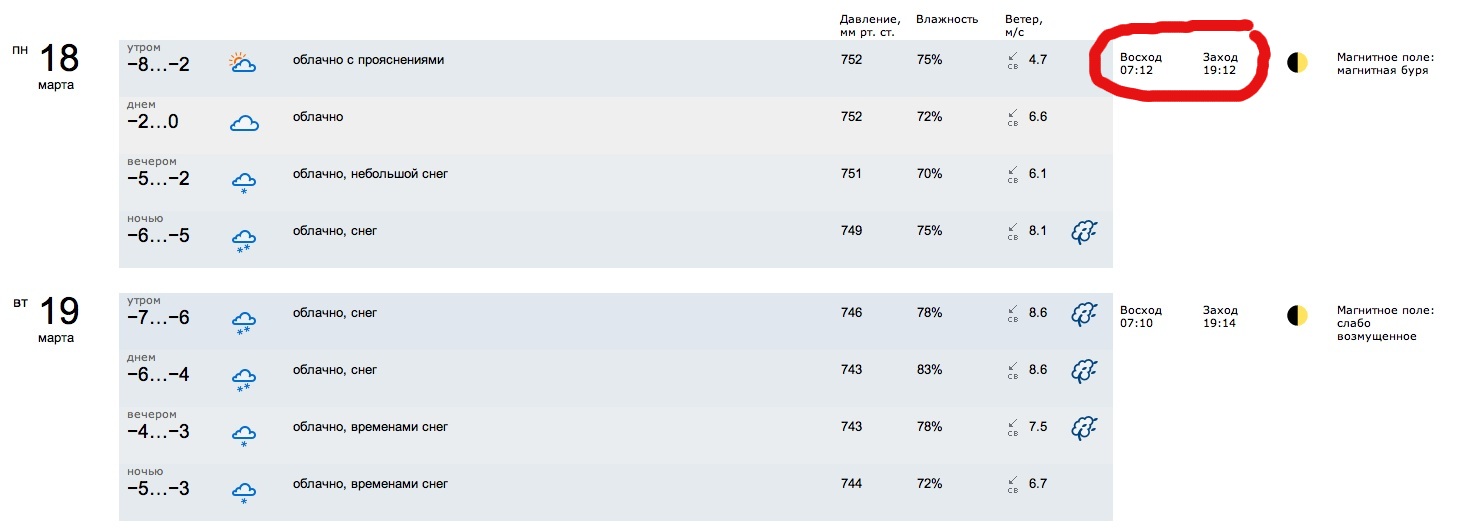Screen dimensions: 1459x531
Task: Click the partly sunny icon for March 18 morning
Action: tap(242, 62)
